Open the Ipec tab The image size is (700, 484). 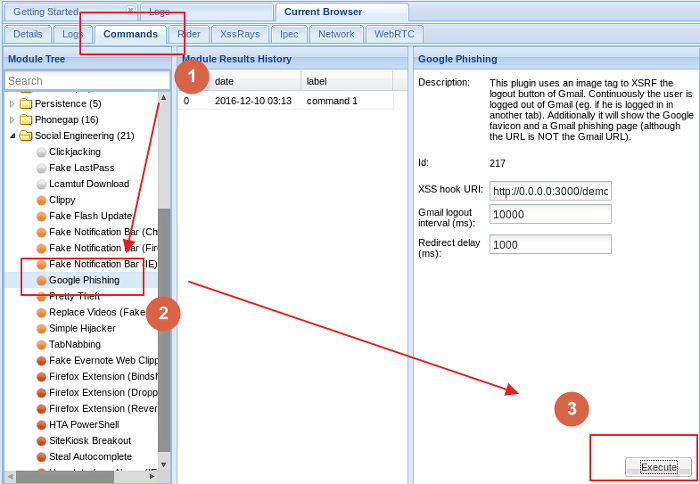point(289,34)
